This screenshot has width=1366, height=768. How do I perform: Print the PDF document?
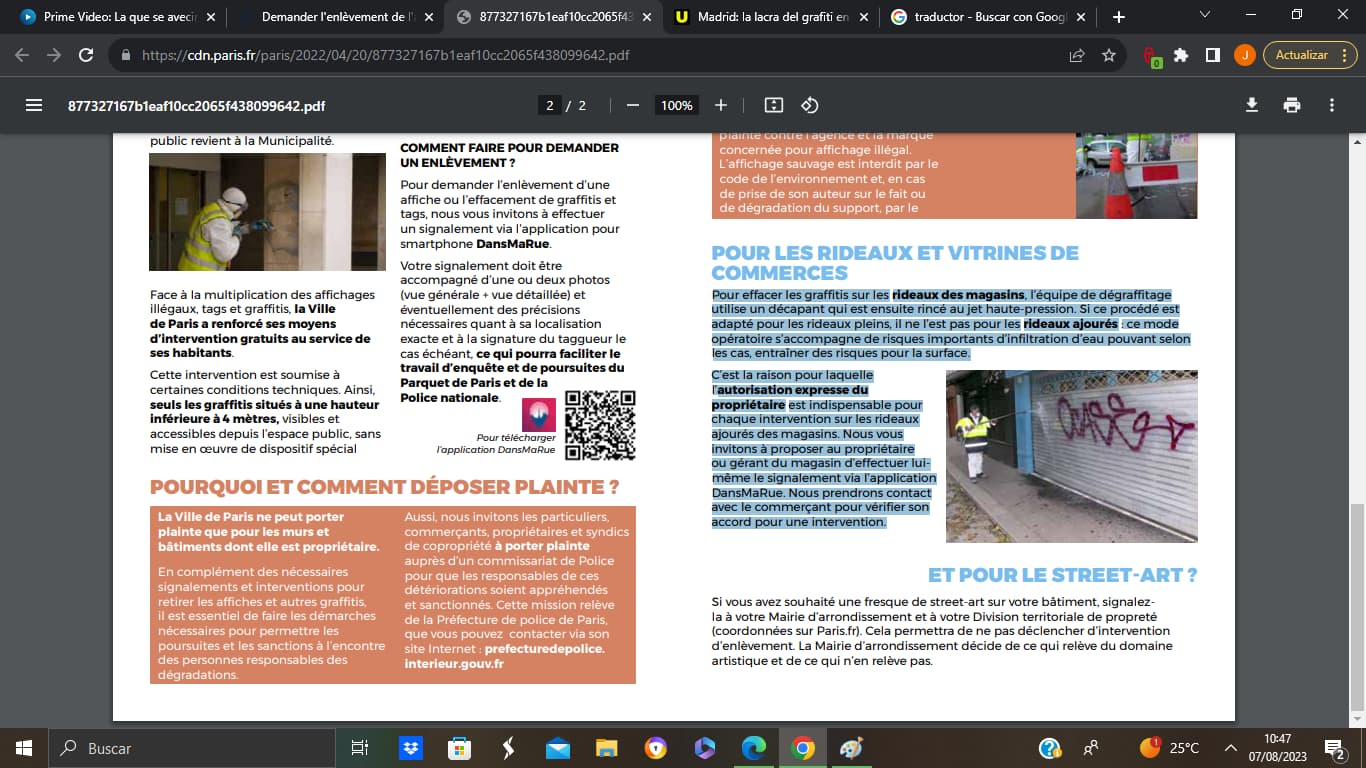1292,105
